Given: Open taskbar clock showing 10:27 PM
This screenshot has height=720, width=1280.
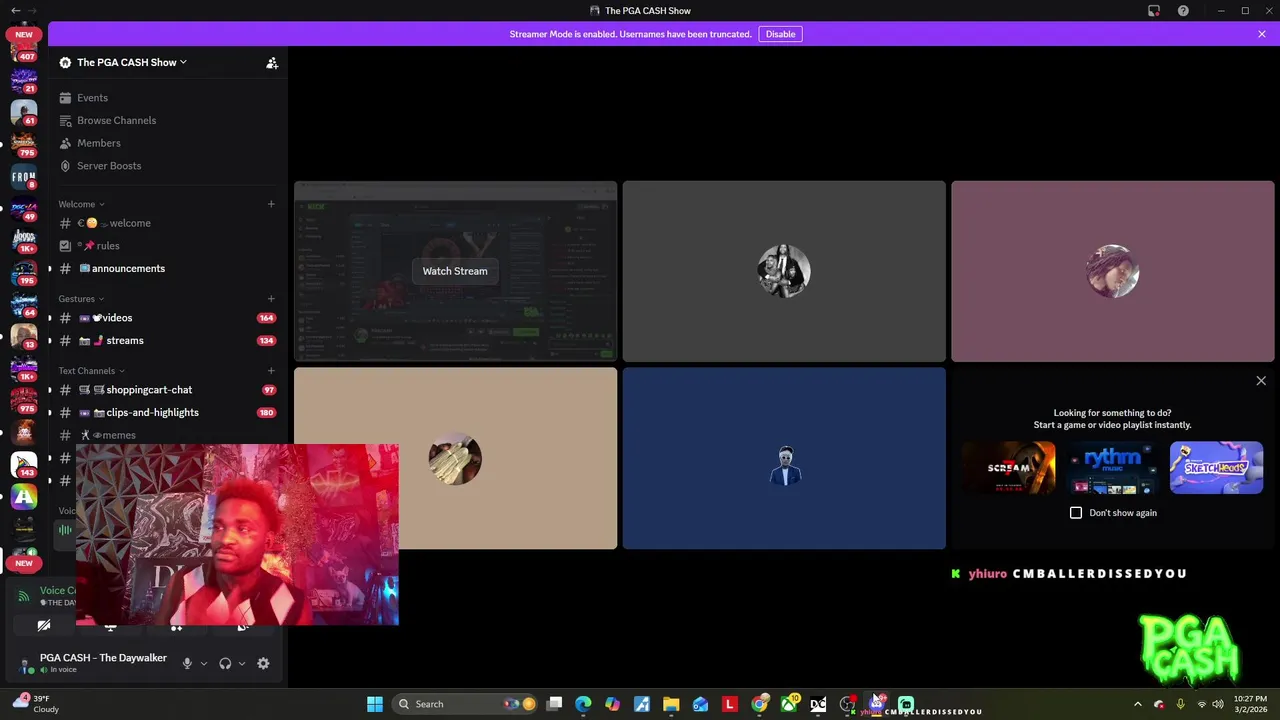Looking at the screenshot, I should pyautogui.click(x=1250, y=704).
